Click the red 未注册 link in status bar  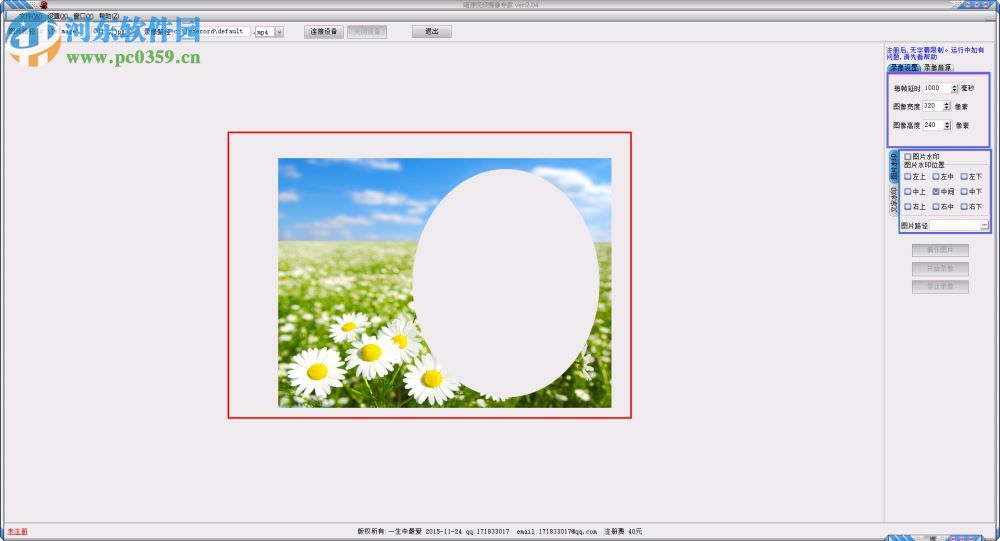pos(17,531)
